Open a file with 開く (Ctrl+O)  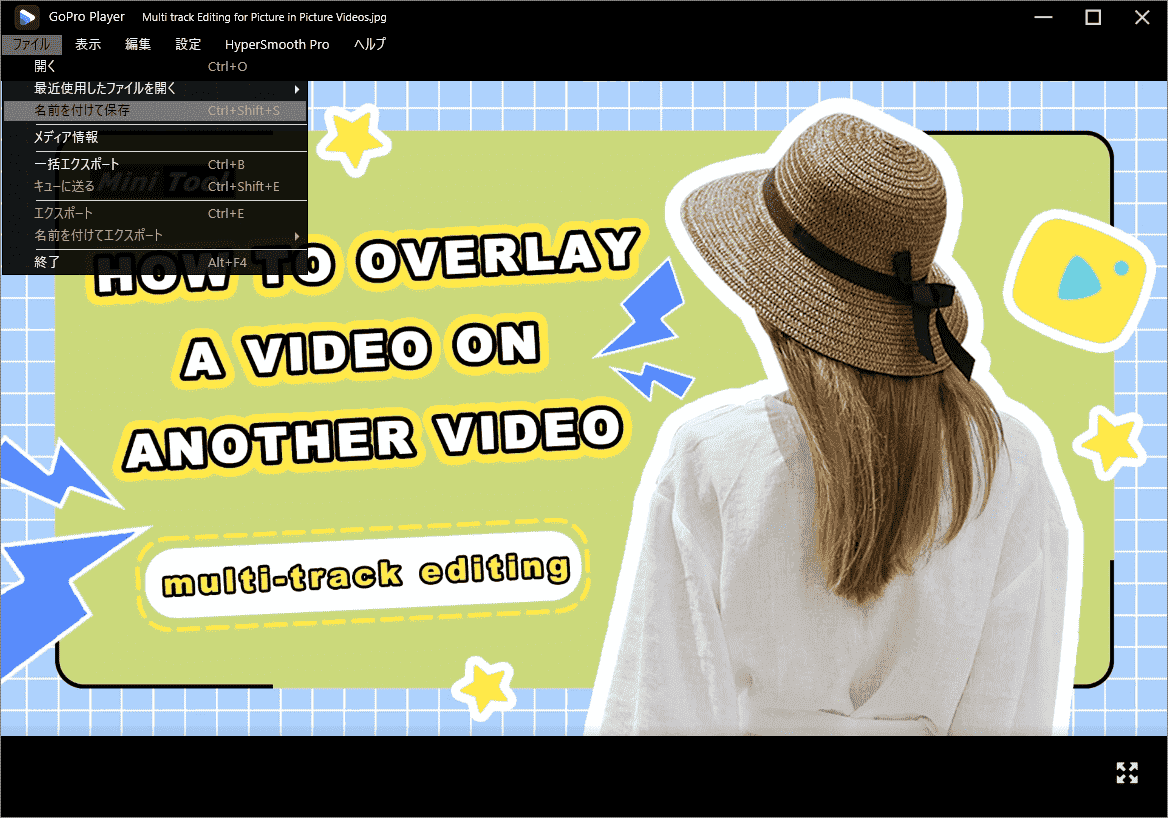tap(44, 66)
